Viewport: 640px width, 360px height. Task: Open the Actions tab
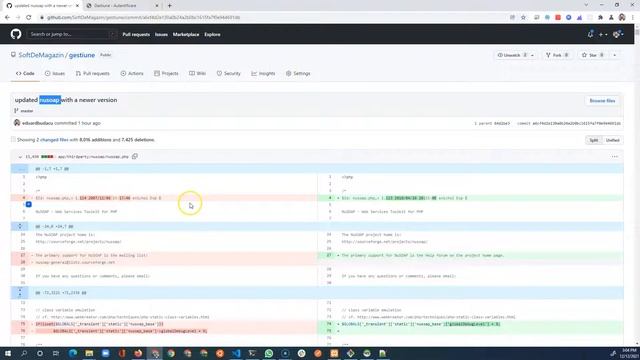pos(132,73)
